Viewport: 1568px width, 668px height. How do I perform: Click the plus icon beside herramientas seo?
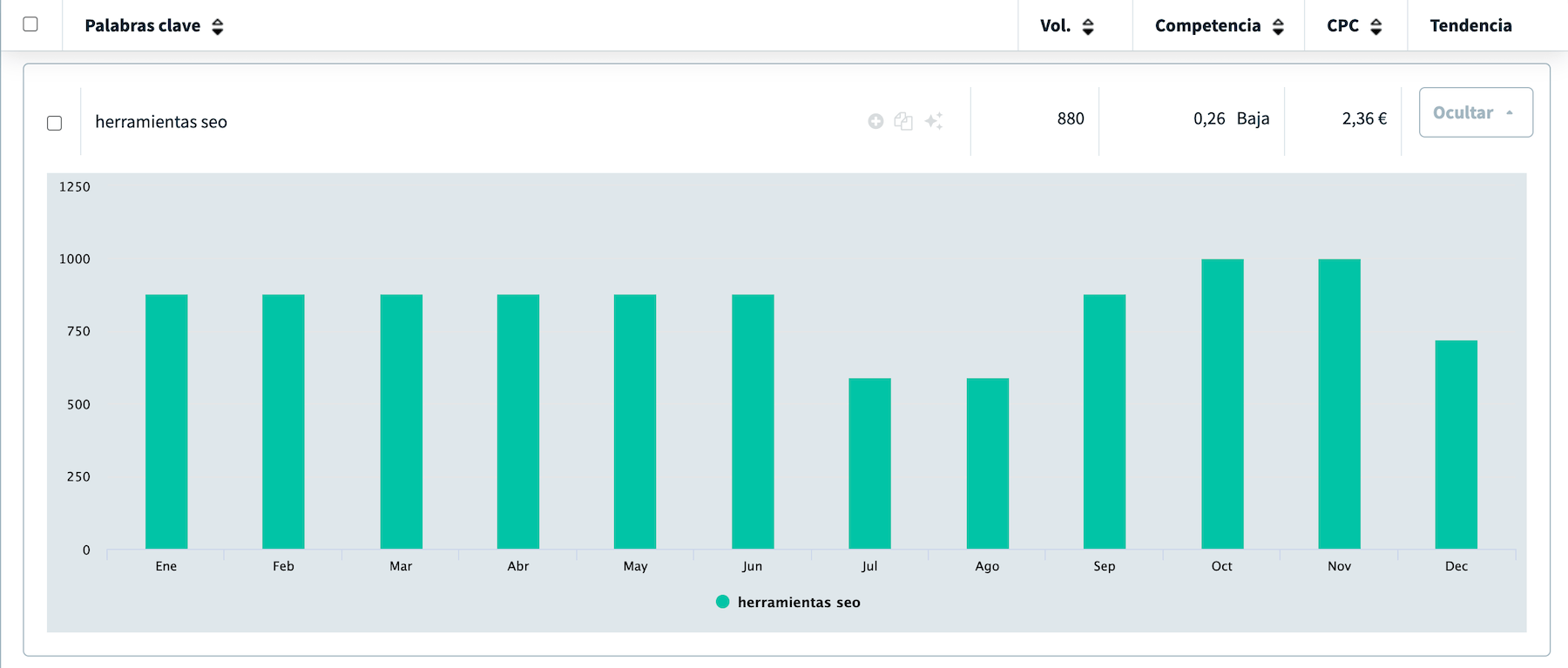pyautogui.click(x=875, y=121)
